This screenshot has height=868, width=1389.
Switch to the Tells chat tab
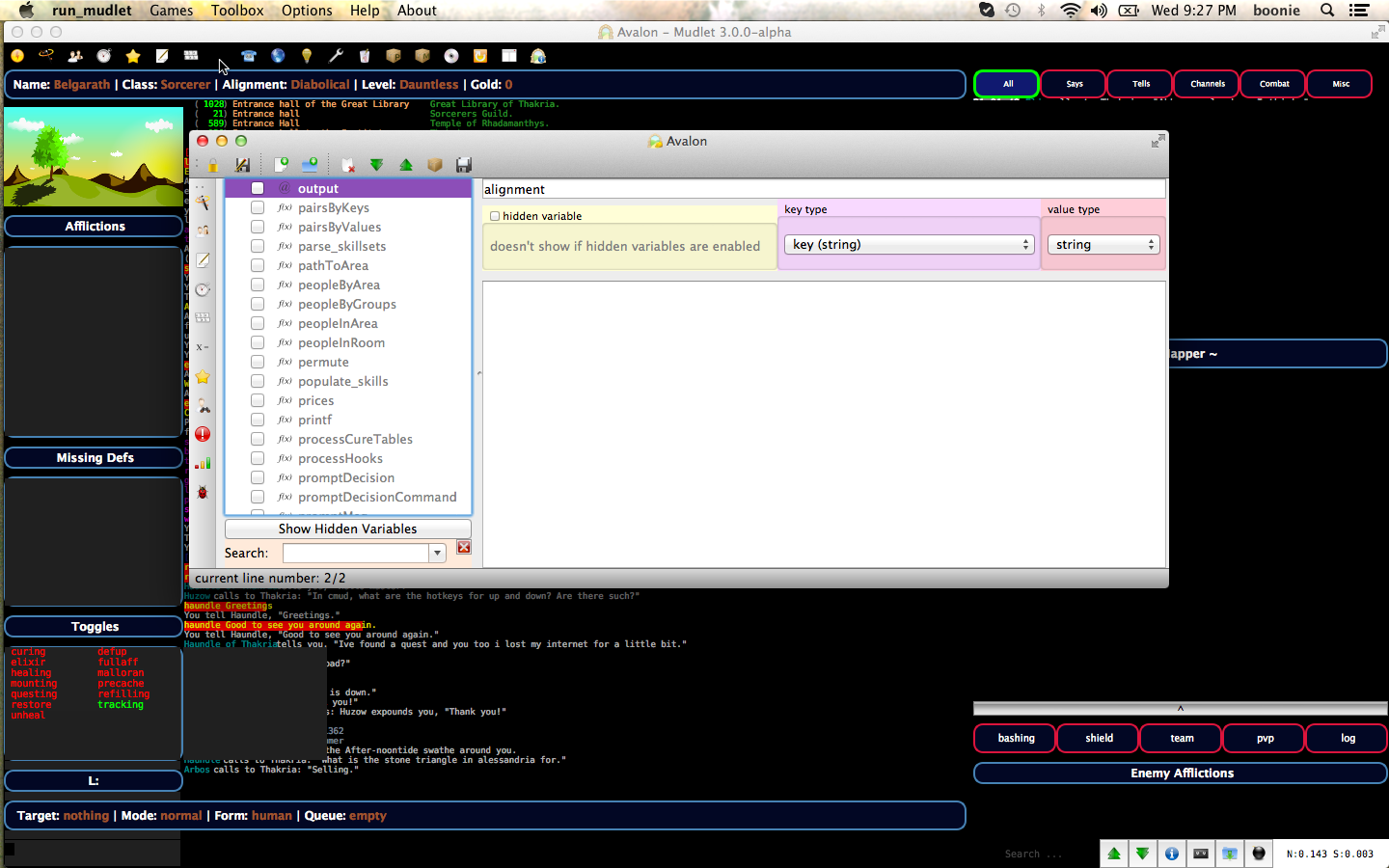(1141, 84)
